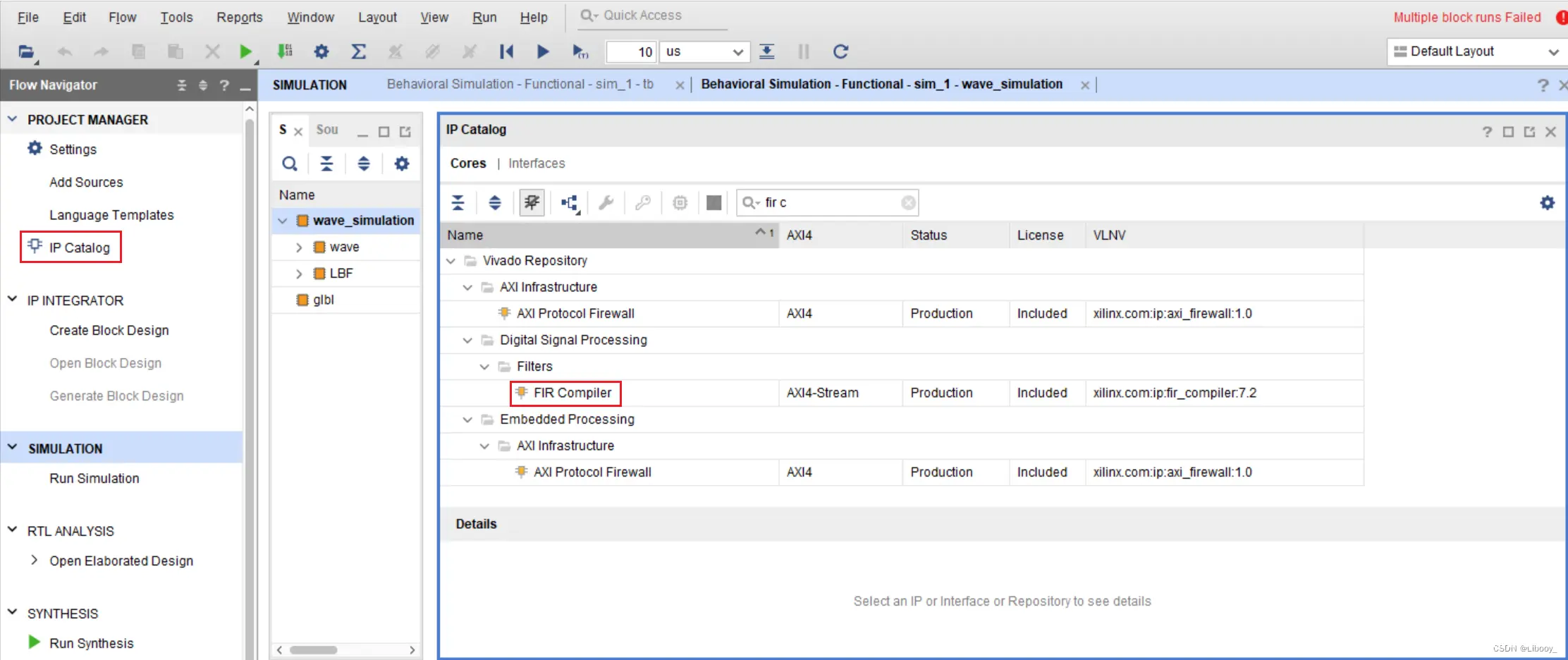Expand all in Scope panel

pyautogui.click(x=363, y=164)
